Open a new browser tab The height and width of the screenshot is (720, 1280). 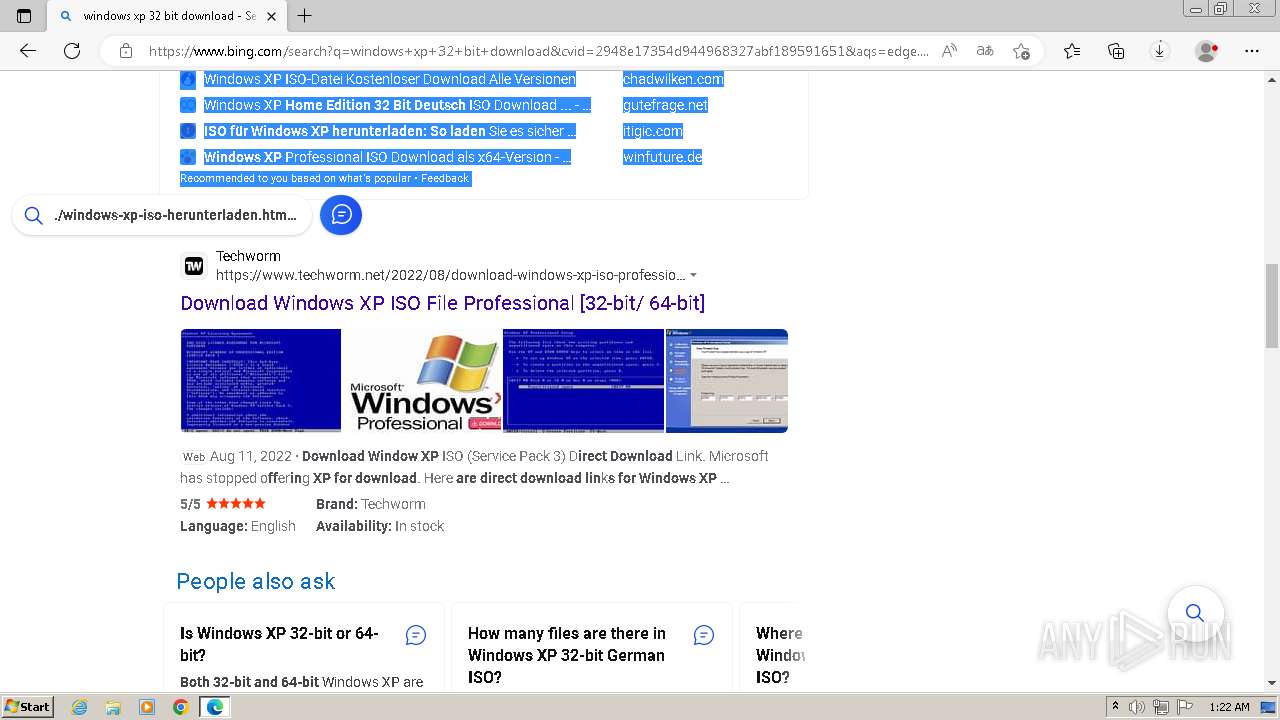[x=305, y=16]
